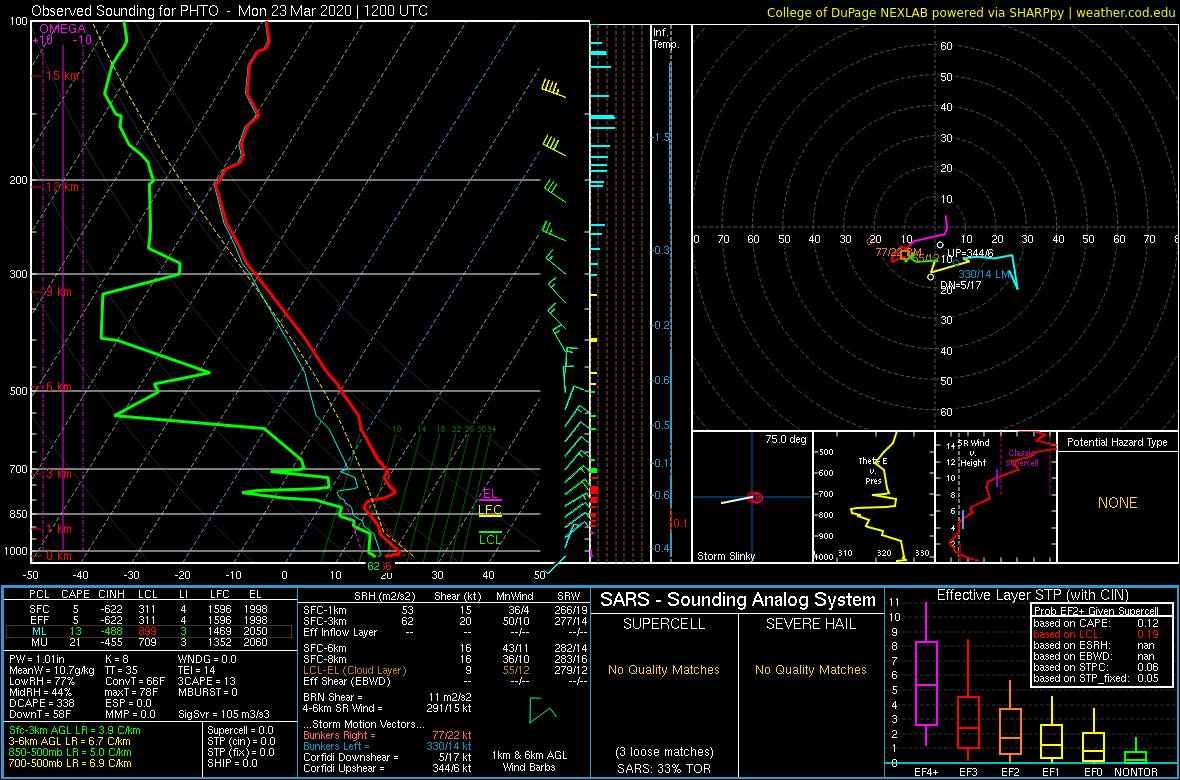Select the highlighted ML parcel row
Image resolution: width=1180 pixels, height=780 pixels.
pos(149,632)
